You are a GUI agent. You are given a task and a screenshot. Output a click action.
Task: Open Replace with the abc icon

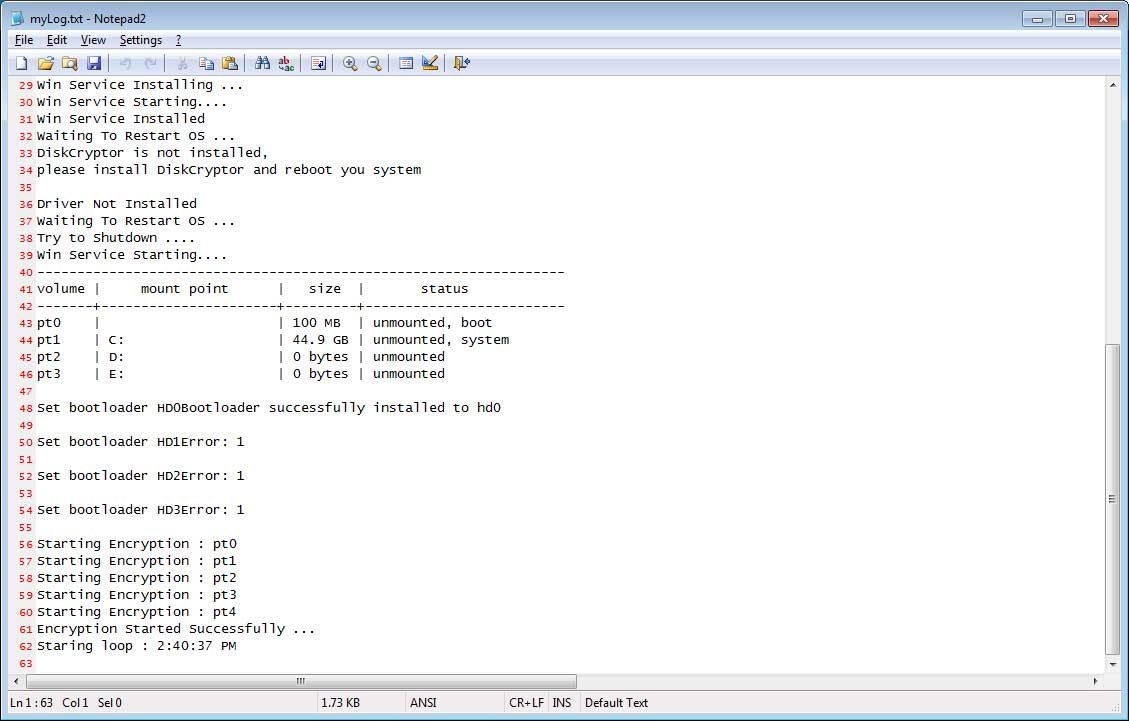coord(286,63)
